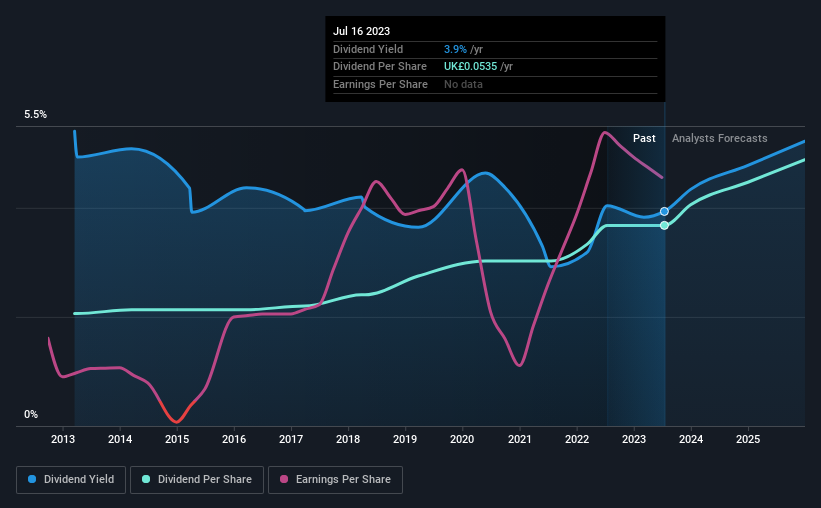The width and height of the screenshot is (821, 508).
Task: Click the blue Dividend Yield data point marker
Action: [x=664, y=212]
